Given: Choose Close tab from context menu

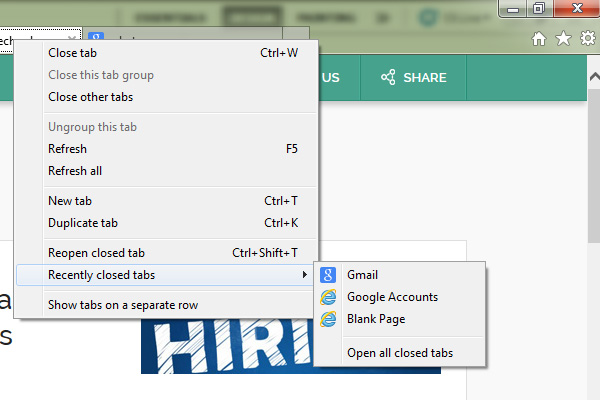Looking at the screenshot, I should (166, 53).
